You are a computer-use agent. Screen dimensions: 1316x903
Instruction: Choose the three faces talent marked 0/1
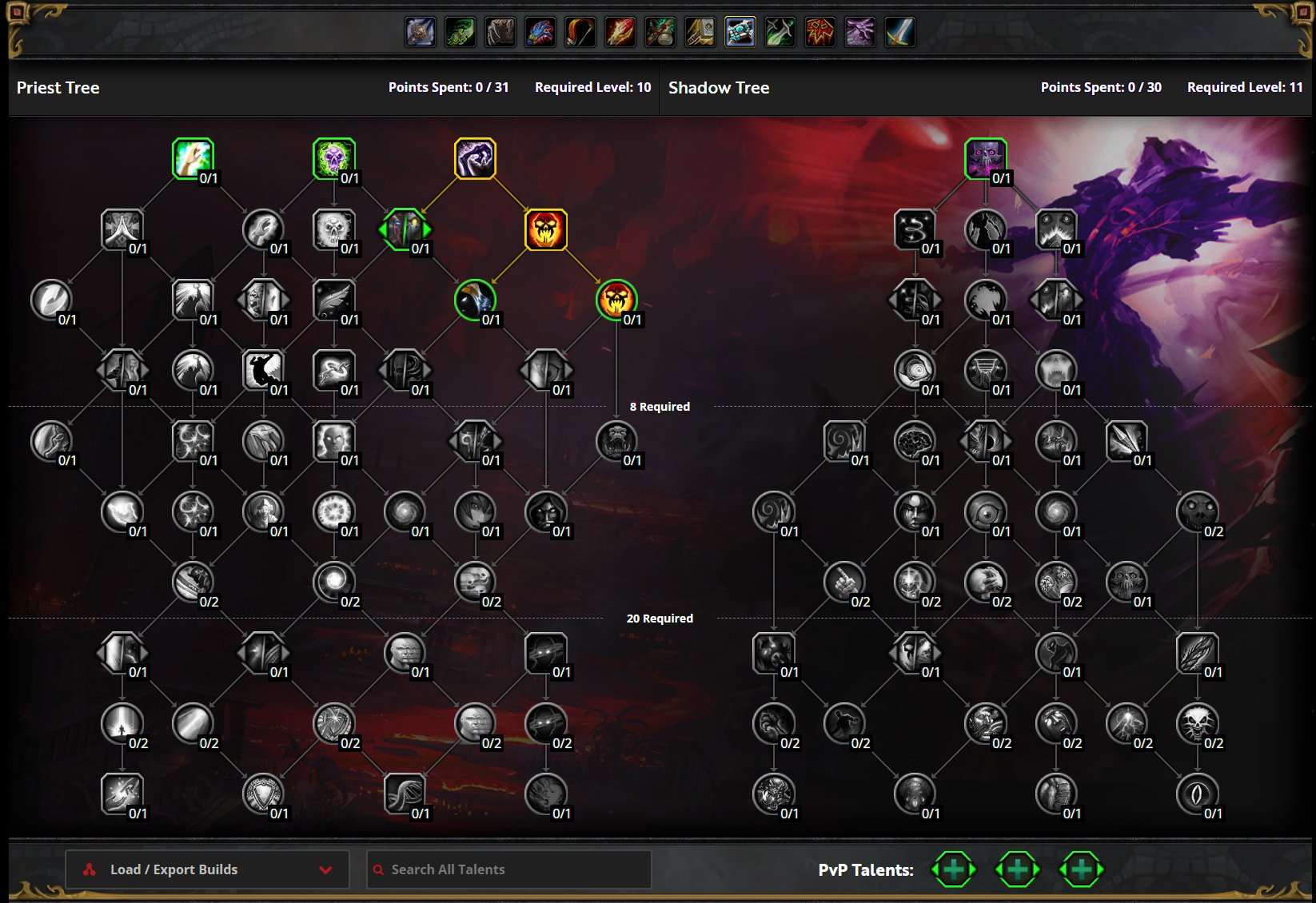pyautogui.click(x=405, y=652)
